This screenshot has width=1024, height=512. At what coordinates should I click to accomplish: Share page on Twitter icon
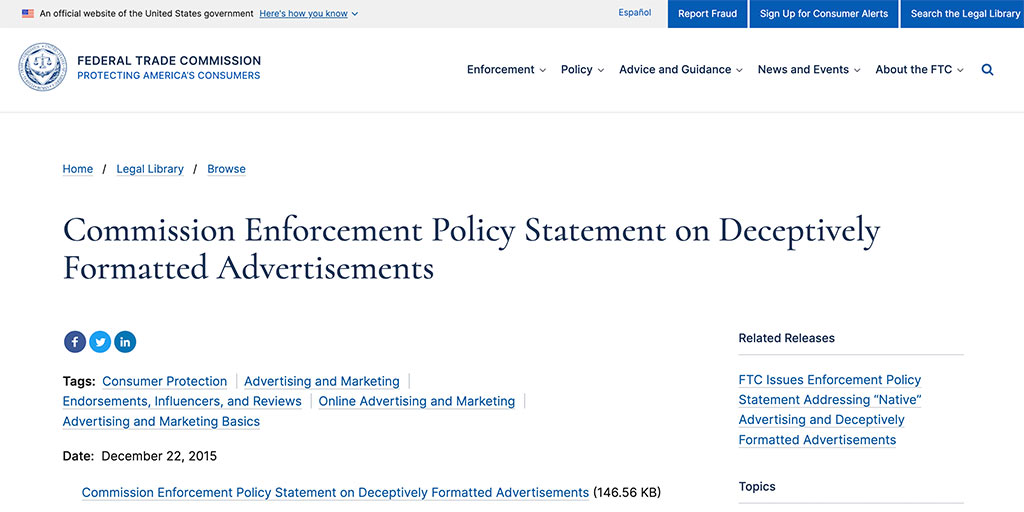pyautogui.click(x=100, y=342)
